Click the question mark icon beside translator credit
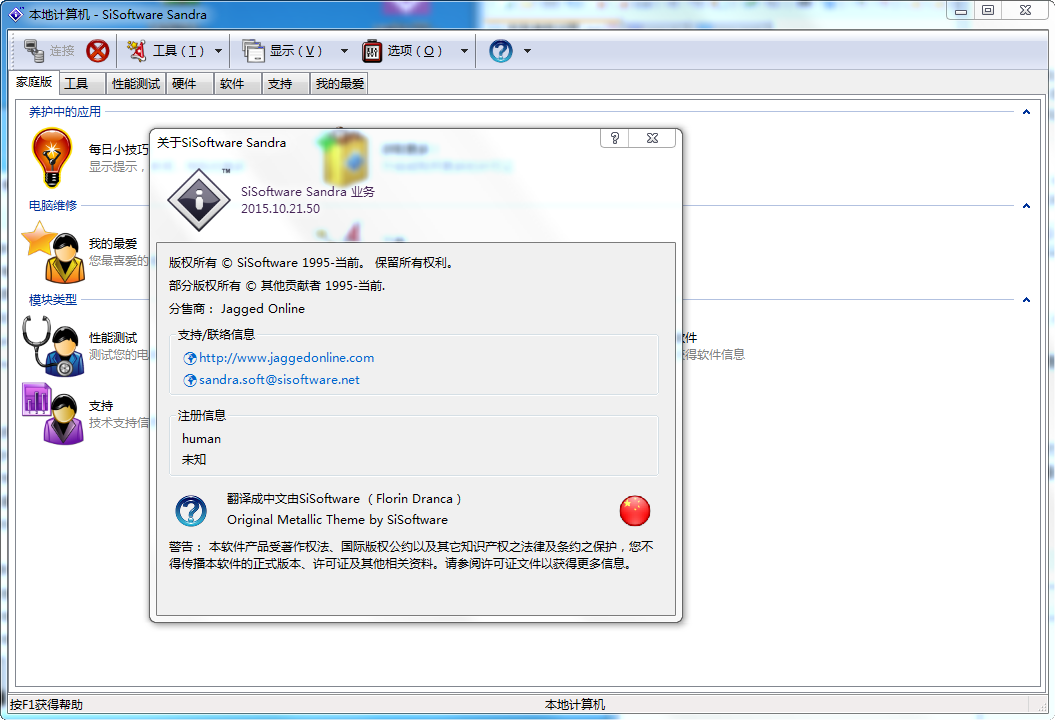This screenshot has height=721, width=1056. pos(191,511)
